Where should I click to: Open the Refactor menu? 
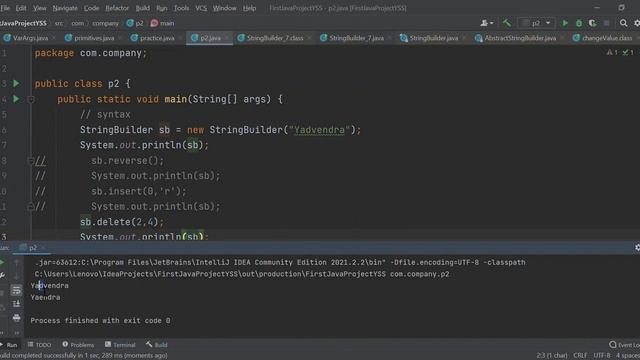pyautogui.click(x=117, y=8)
